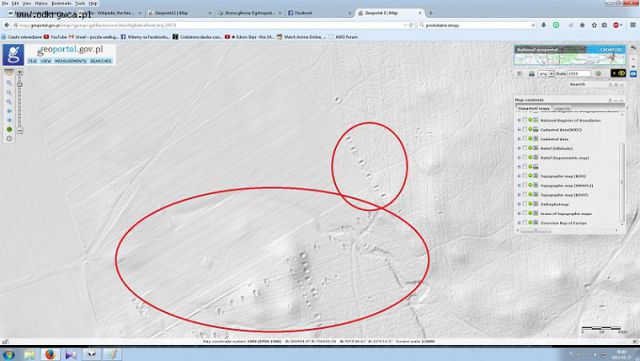This screenshot has width=640, height=361.
Task: Click the bottom circular tool in left toolbar
Action: click(x=9, y=139)
